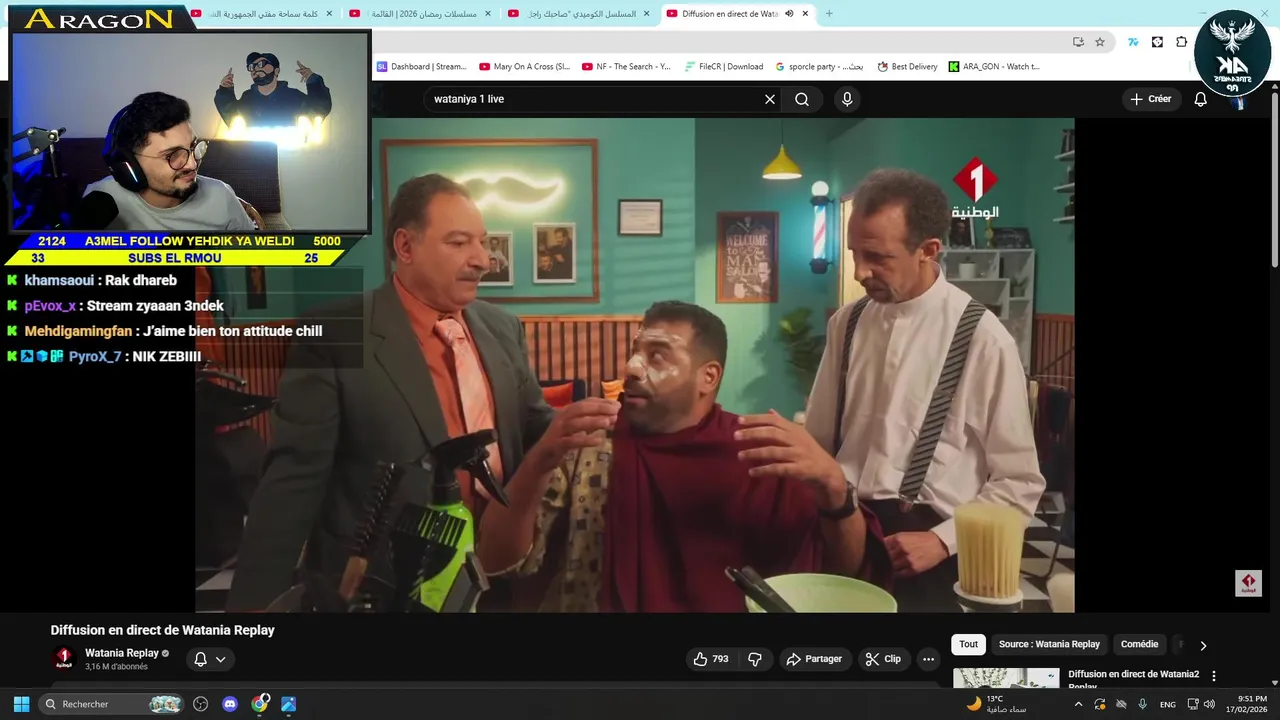
Task: Select 'Source : Watania Replay' chip
Action: (x=1049, y=644)
